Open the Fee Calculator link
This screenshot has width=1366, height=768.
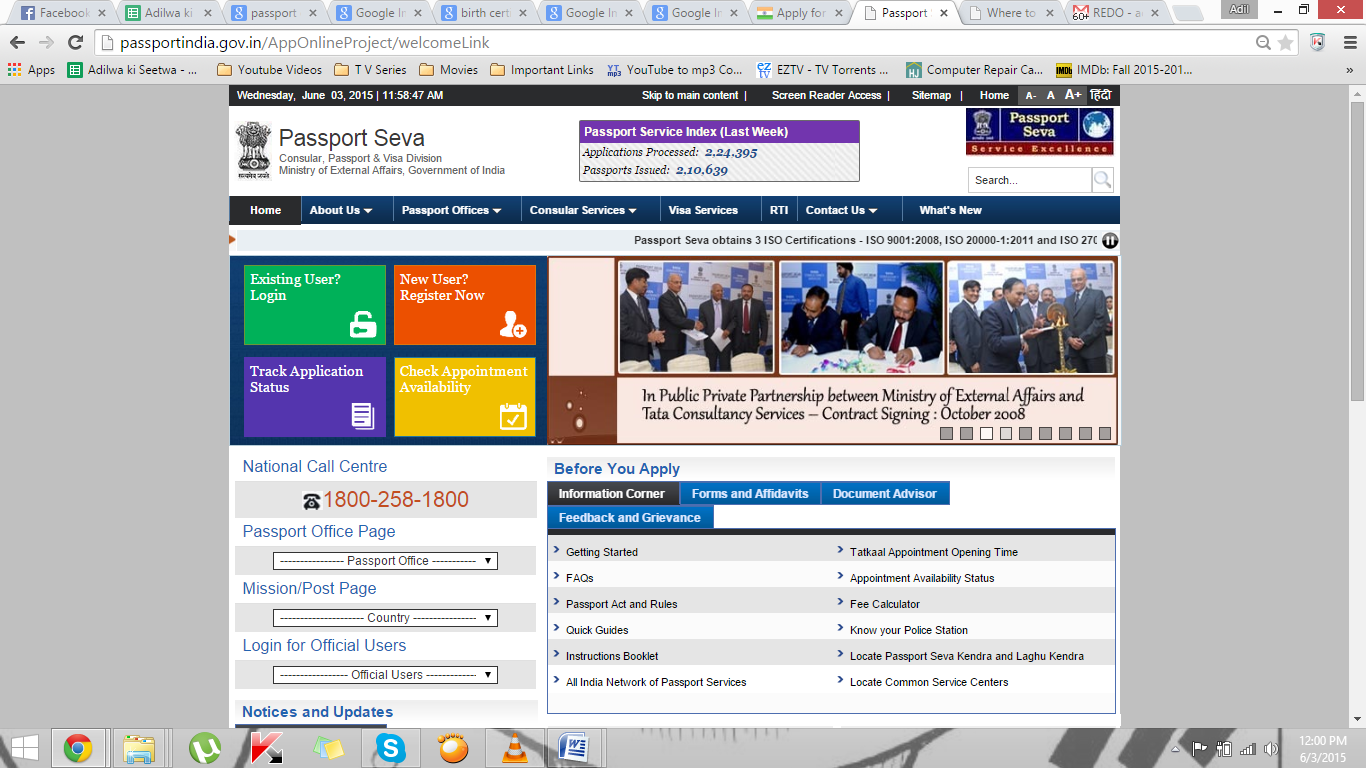(x=885, y=604)
